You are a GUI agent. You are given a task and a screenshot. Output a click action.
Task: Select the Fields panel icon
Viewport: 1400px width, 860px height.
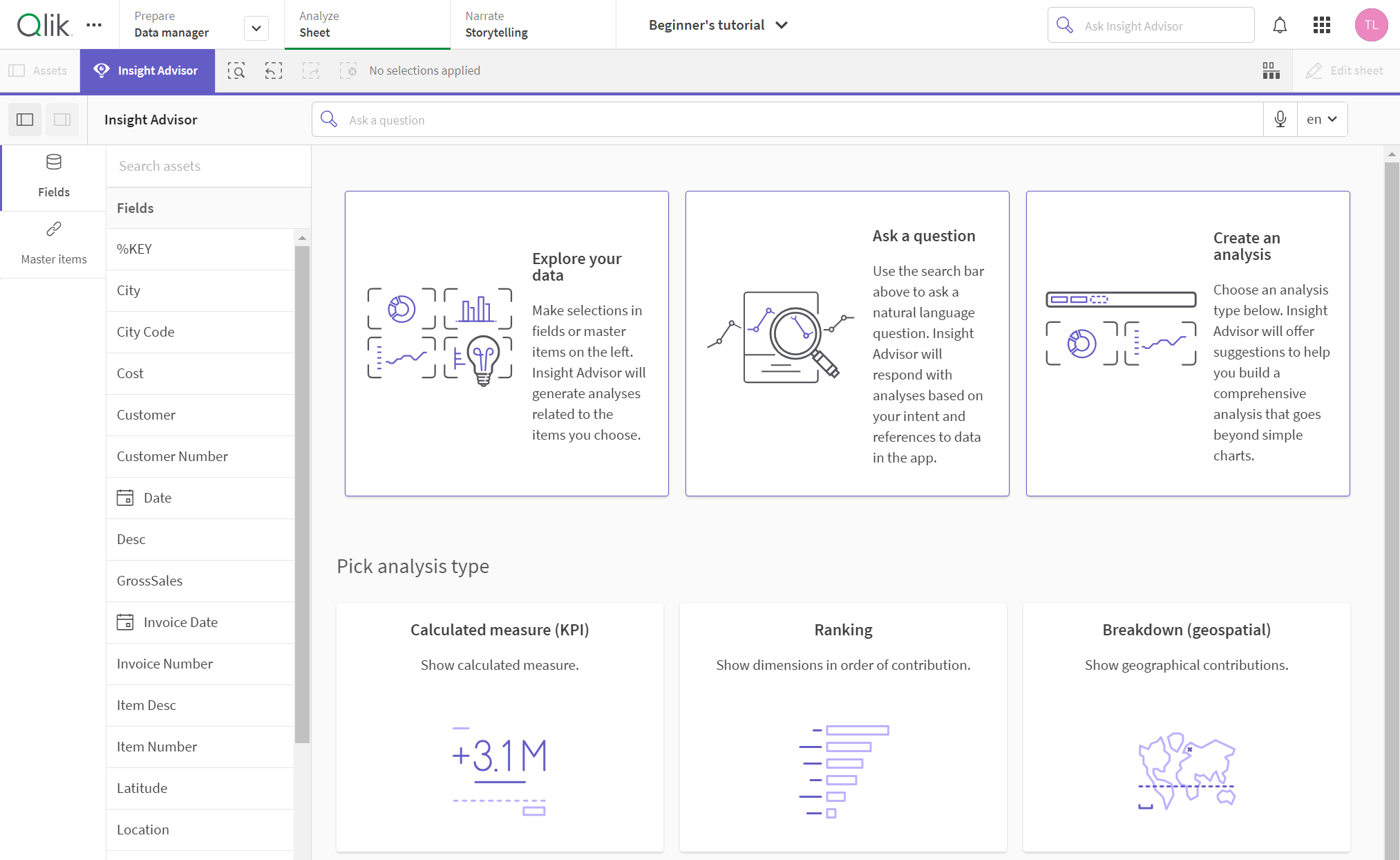(x=53, y=162)
